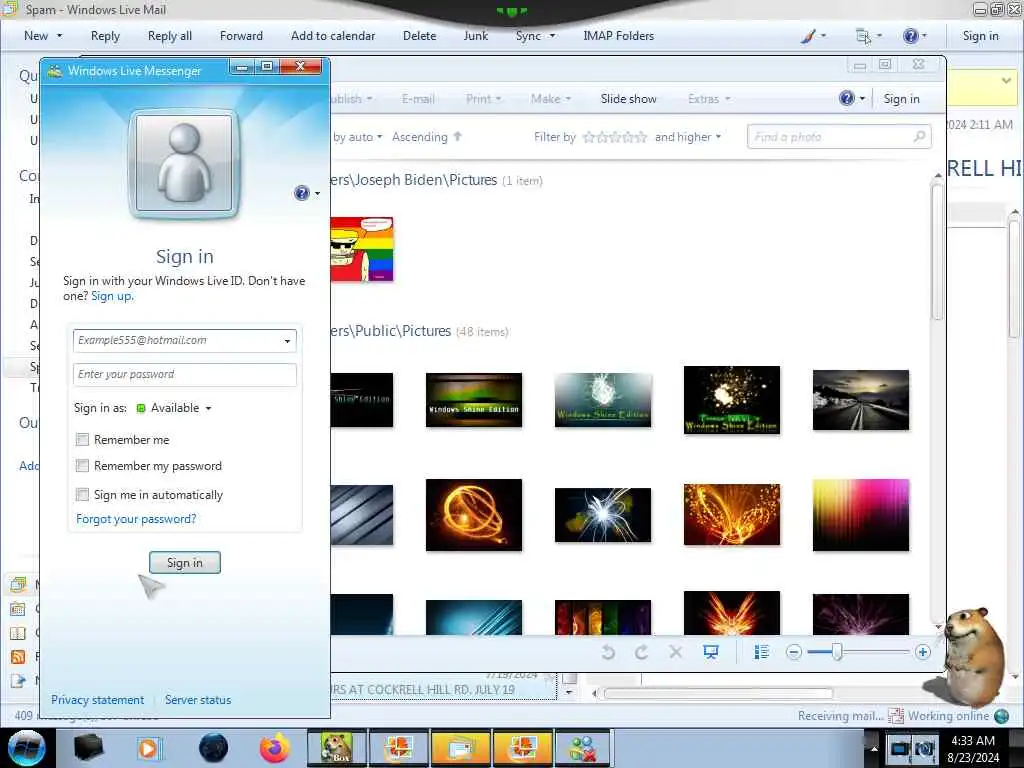The height and width of the screenshot is (768, 1024).
Task: Check the Server status link
Action: [x=198, y=699]
